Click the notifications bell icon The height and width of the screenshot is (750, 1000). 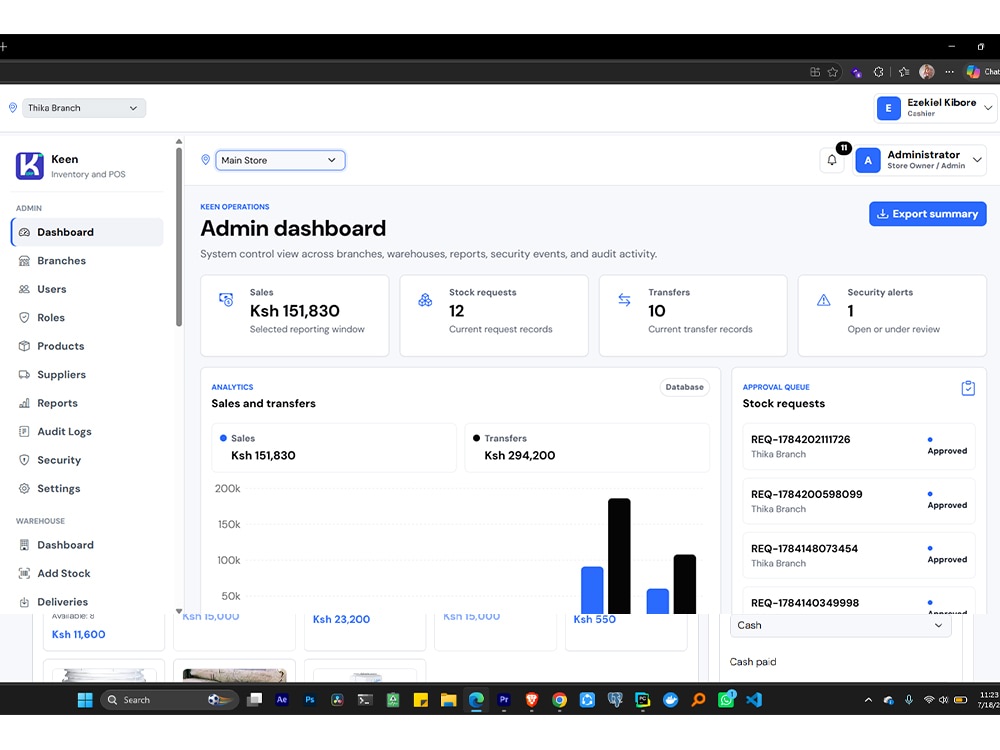832,160
